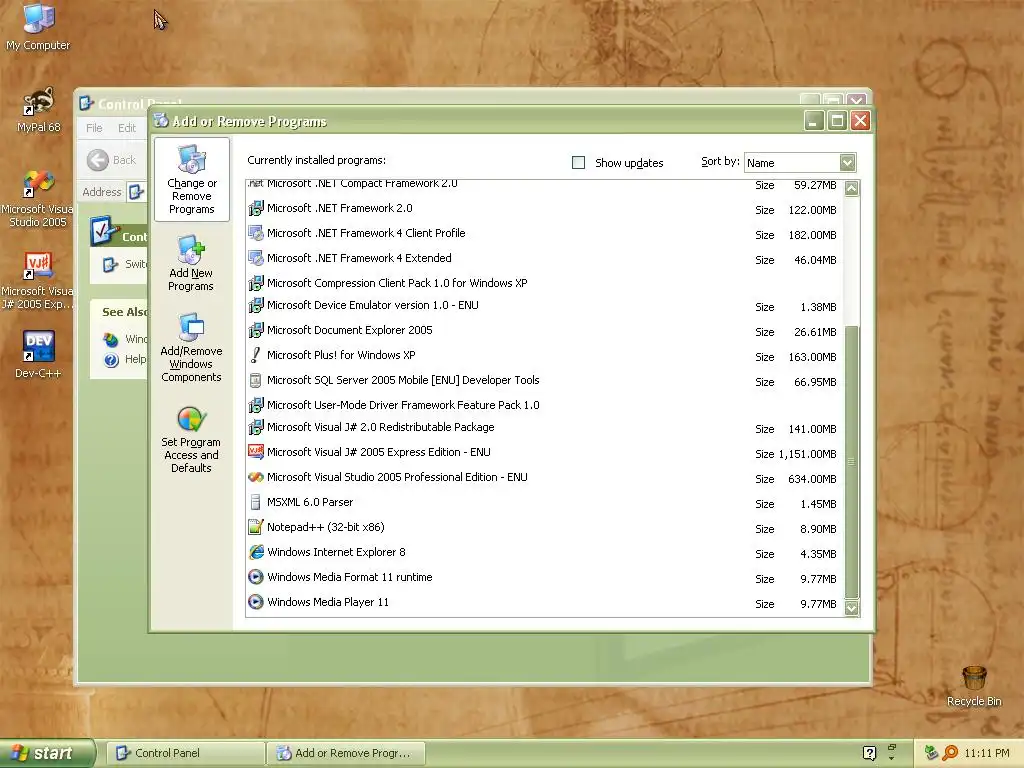
Task: Click SQL Server 2005 Mobile icon
Action: click(x=256, y=381)
